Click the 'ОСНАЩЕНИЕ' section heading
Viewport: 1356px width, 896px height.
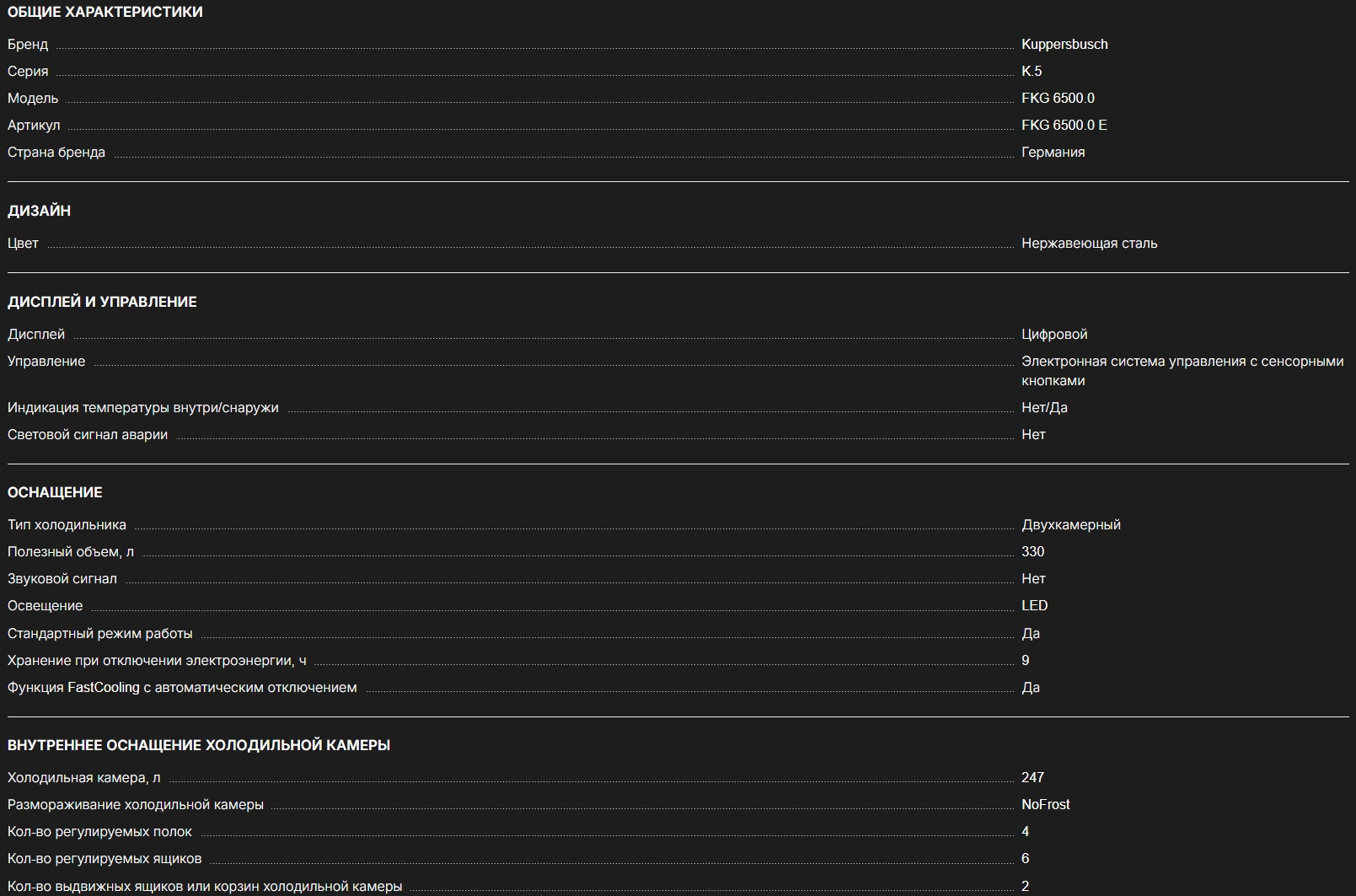[55, 492]
